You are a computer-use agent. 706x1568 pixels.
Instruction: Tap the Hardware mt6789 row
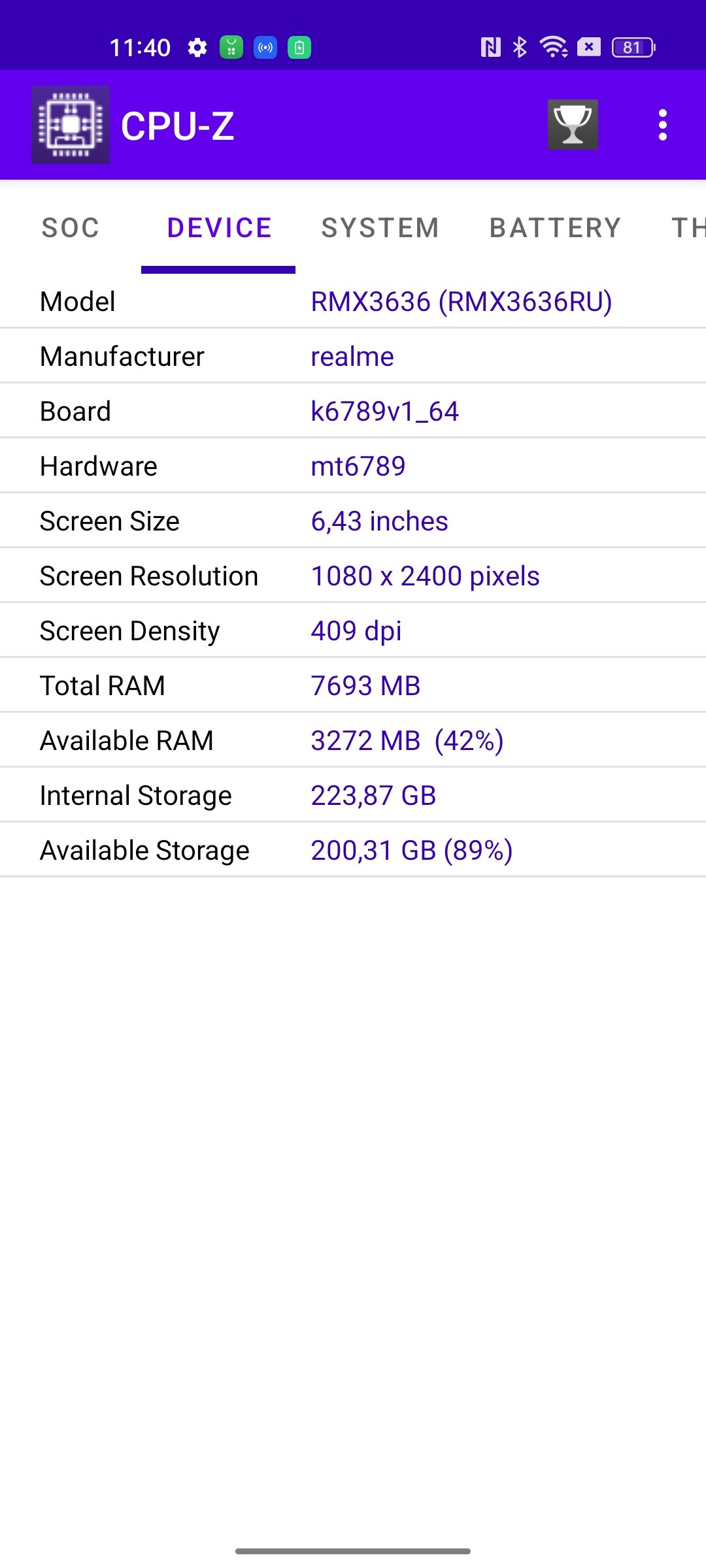click(353, 466)
